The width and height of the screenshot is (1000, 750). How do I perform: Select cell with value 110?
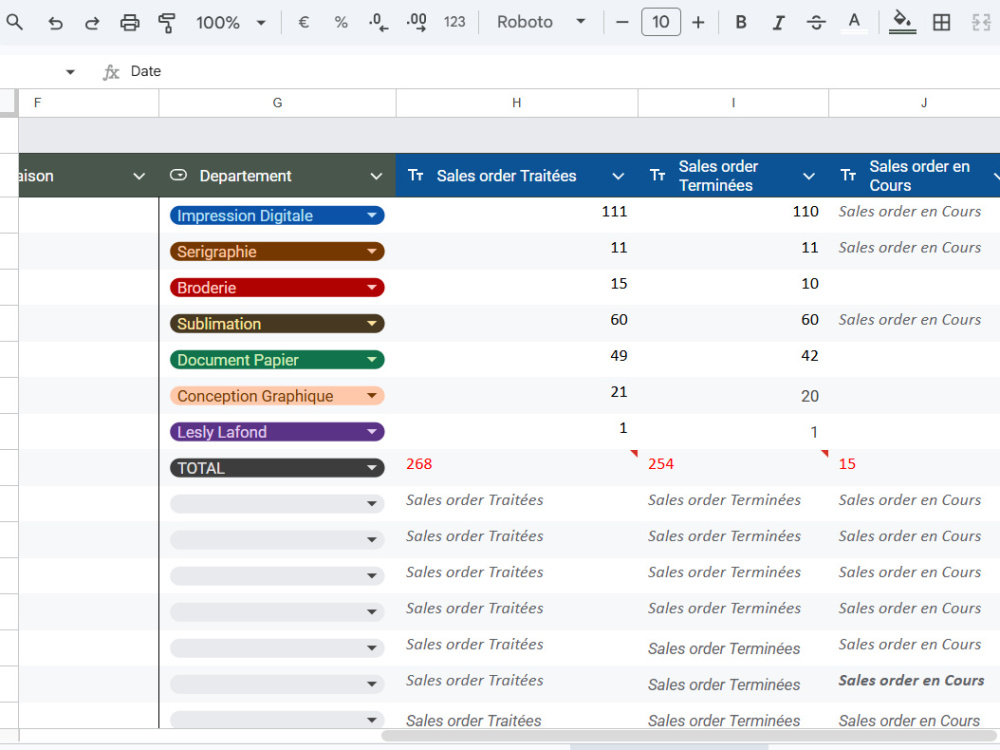coord(733,215)
